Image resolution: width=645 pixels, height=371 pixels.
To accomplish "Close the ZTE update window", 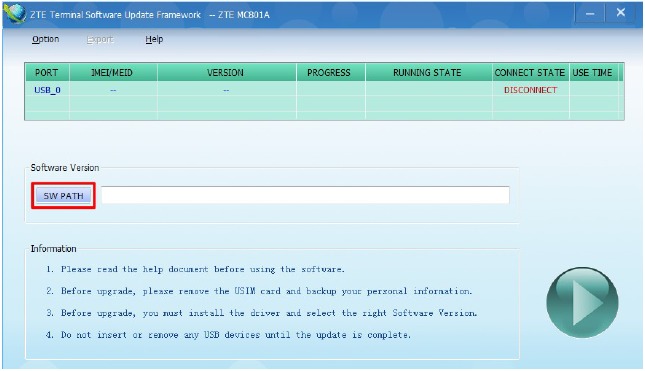I will [x=621, y=13].
